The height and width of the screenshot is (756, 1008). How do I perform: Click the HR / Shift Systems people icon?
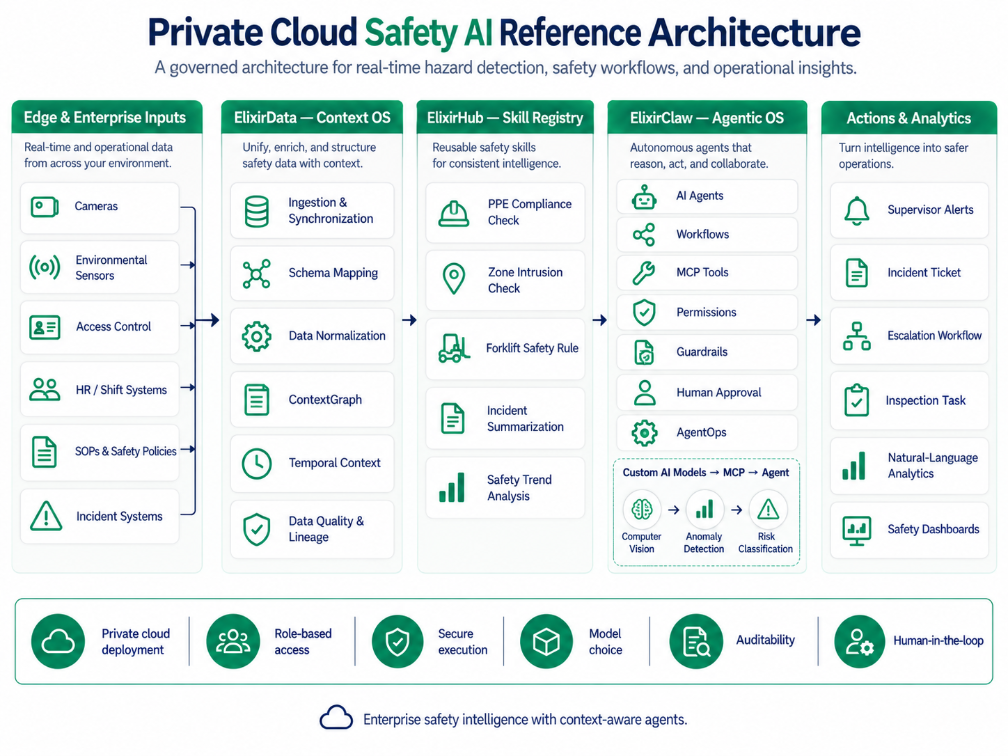pyautogui.click(x=44, y=390)
